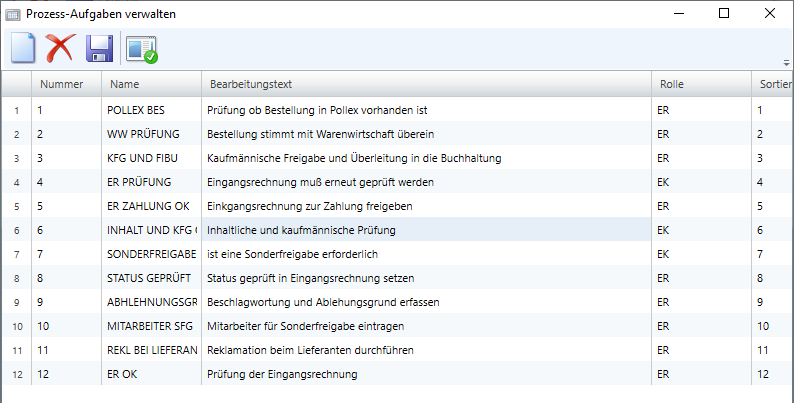Sort by the Name column header
The height and width of the screenshot is (403, 794).
(x=124, y=84)
